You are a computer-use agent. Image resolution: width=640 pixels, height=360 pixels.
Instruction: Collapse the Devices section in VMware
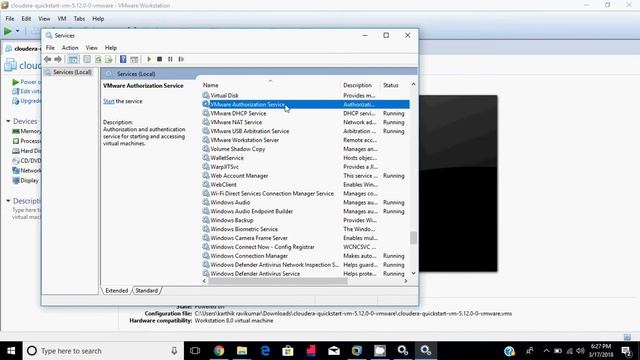(8, 121)
